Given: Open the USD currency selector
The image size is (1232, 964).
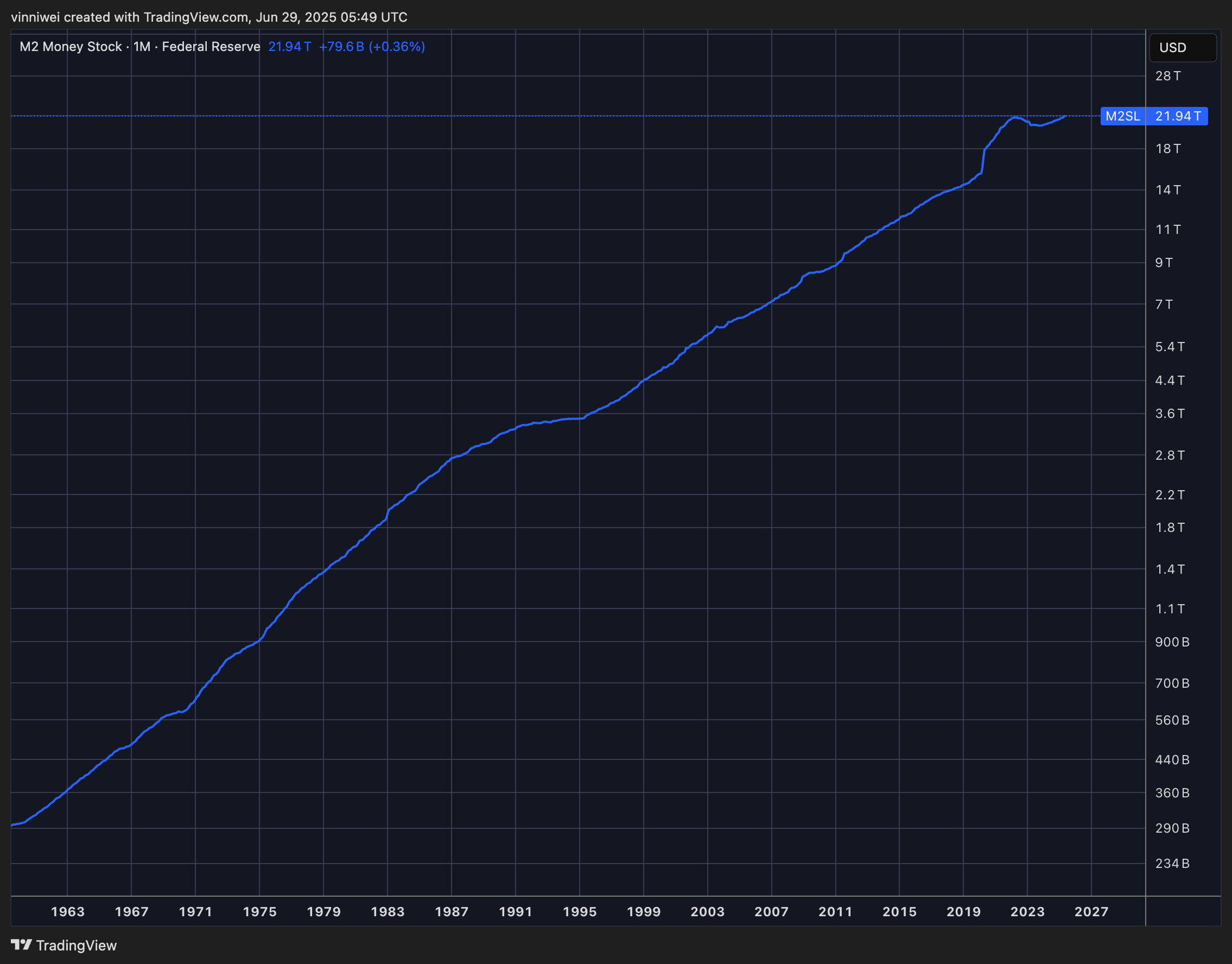Looking at the screenshot, I should coord(1182,47).
